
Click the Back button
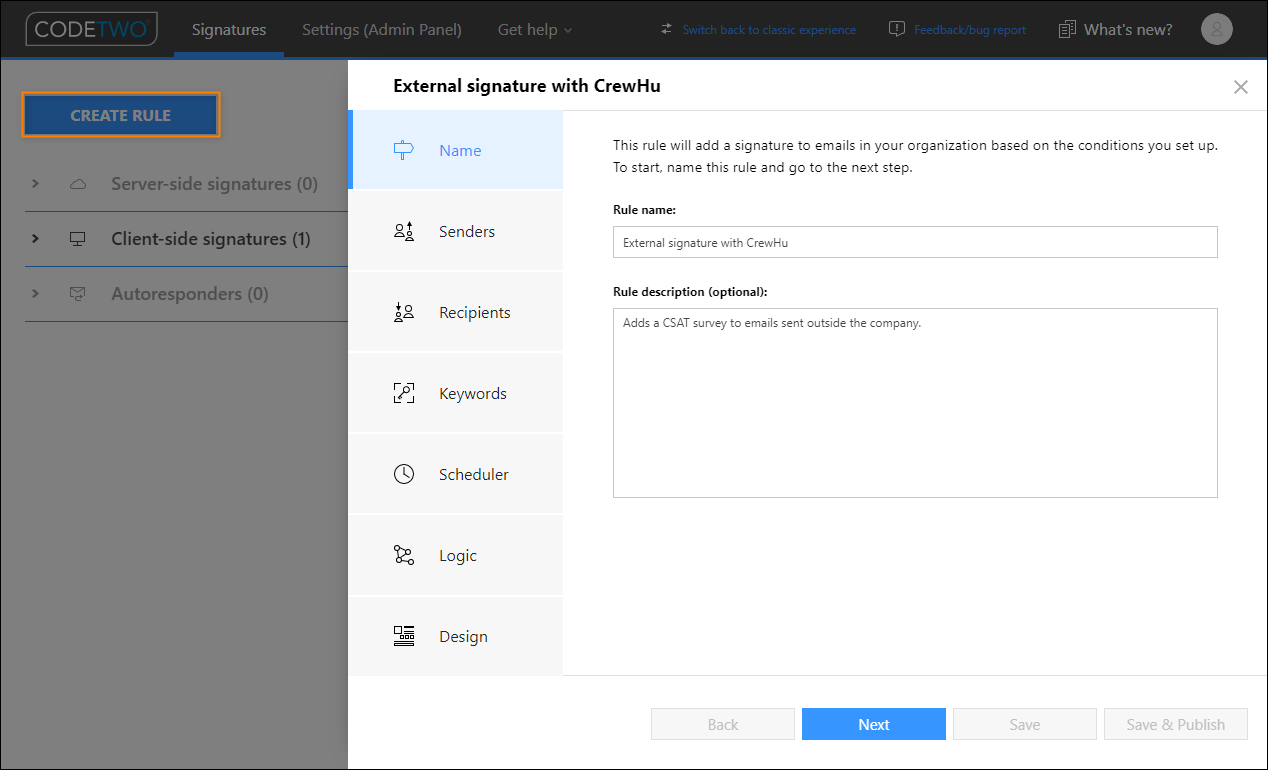(x=723, y=724)
